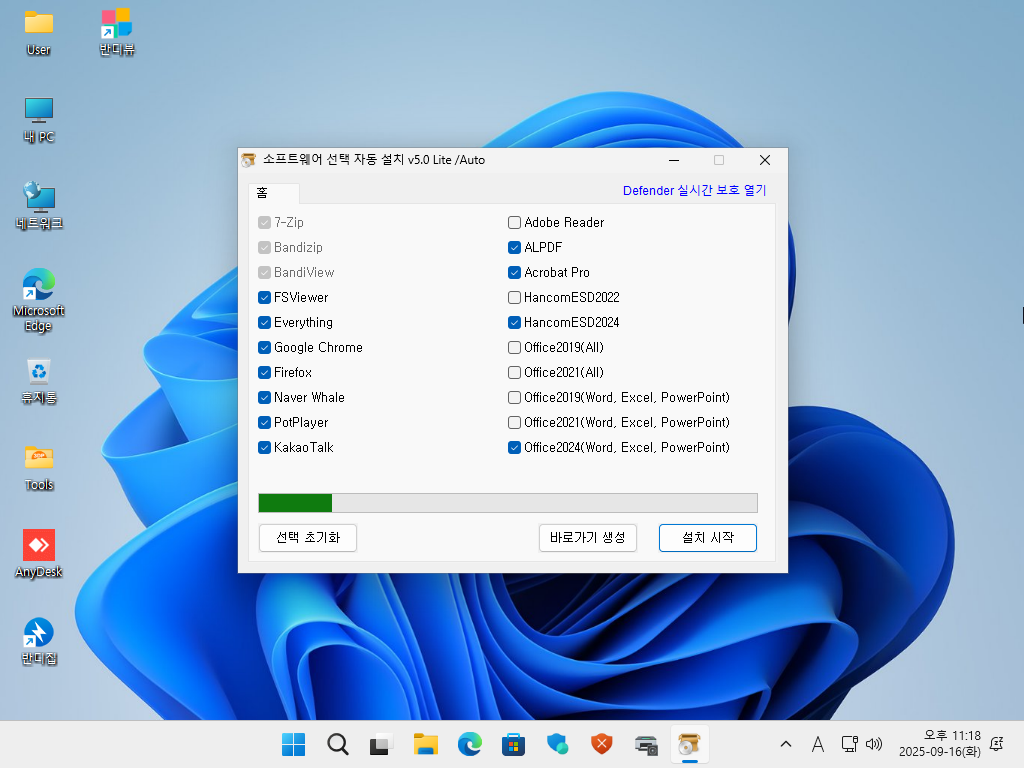1024x768 pixels.
Task: Close the installer window
Action: click(x=765, y=160)
